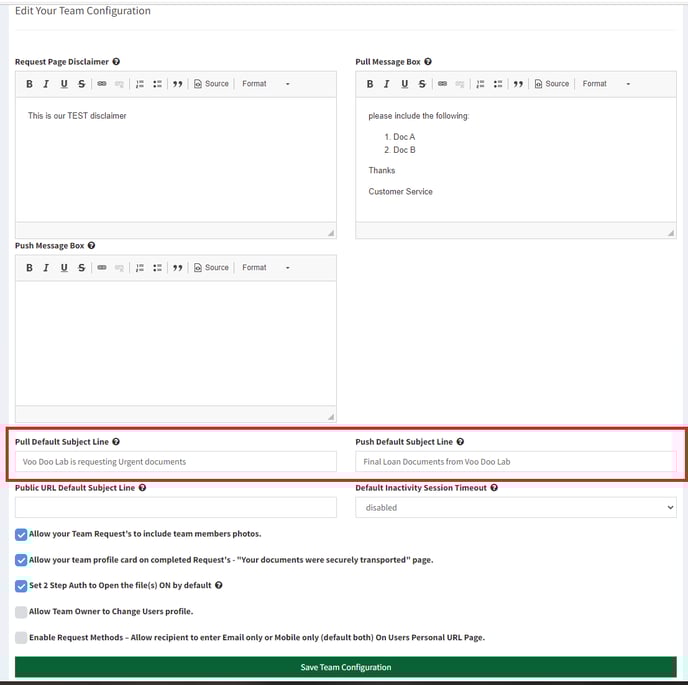The image size is (688, 685).
Task: Click Save Team Configuration button
Action: click(x=345, y=667)
